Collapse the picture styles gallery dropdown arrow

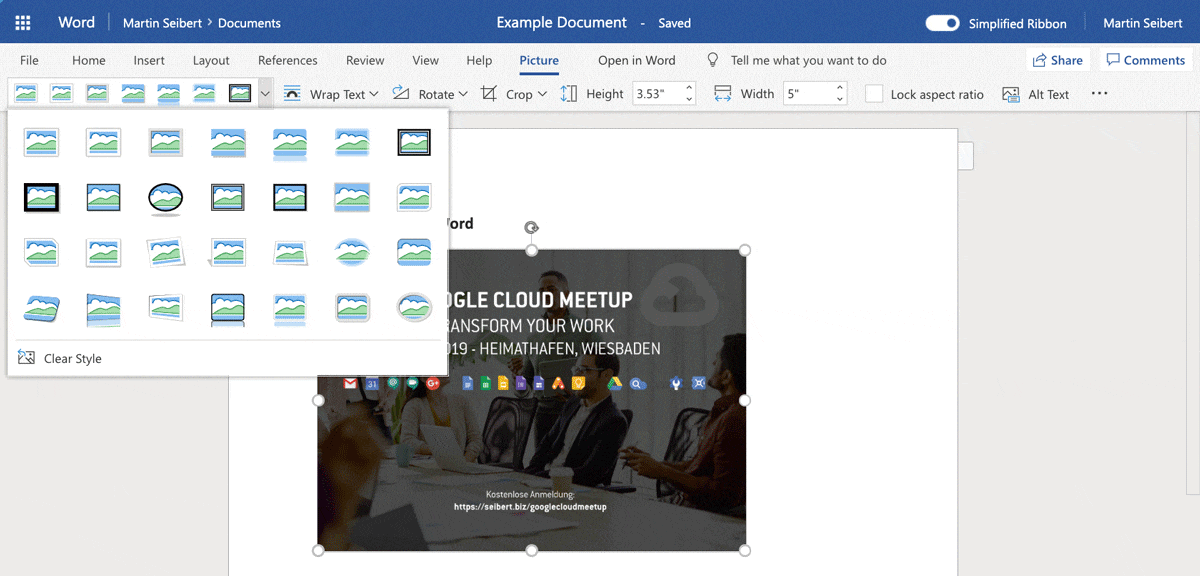264,93
